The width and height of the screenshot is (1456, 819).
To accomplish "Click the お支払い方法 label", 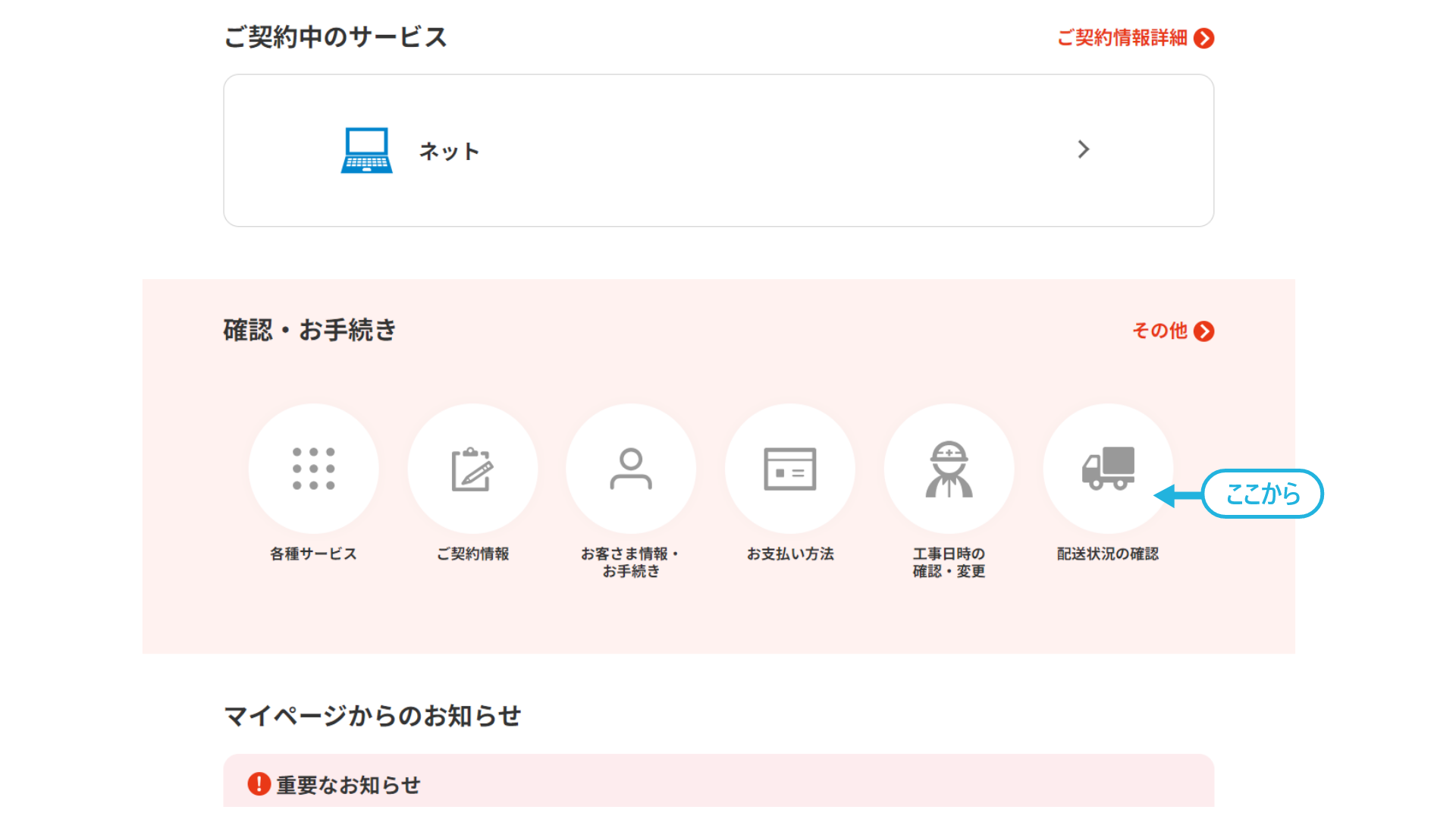I will [790, 554].
